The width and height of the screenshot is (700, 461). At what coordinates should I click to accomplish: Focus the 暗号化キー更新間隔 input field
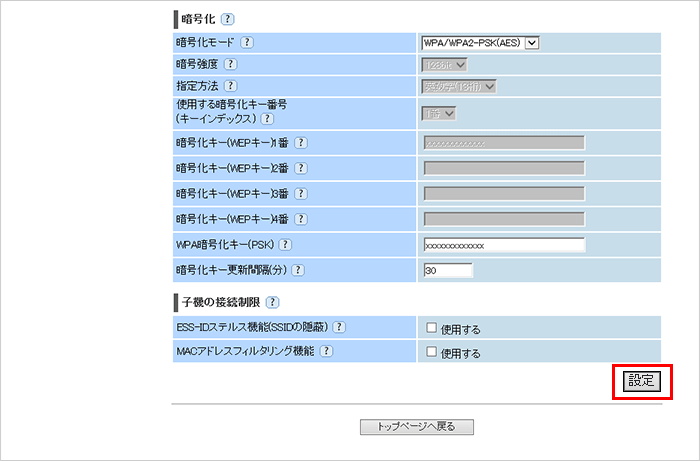coord(448,270)
